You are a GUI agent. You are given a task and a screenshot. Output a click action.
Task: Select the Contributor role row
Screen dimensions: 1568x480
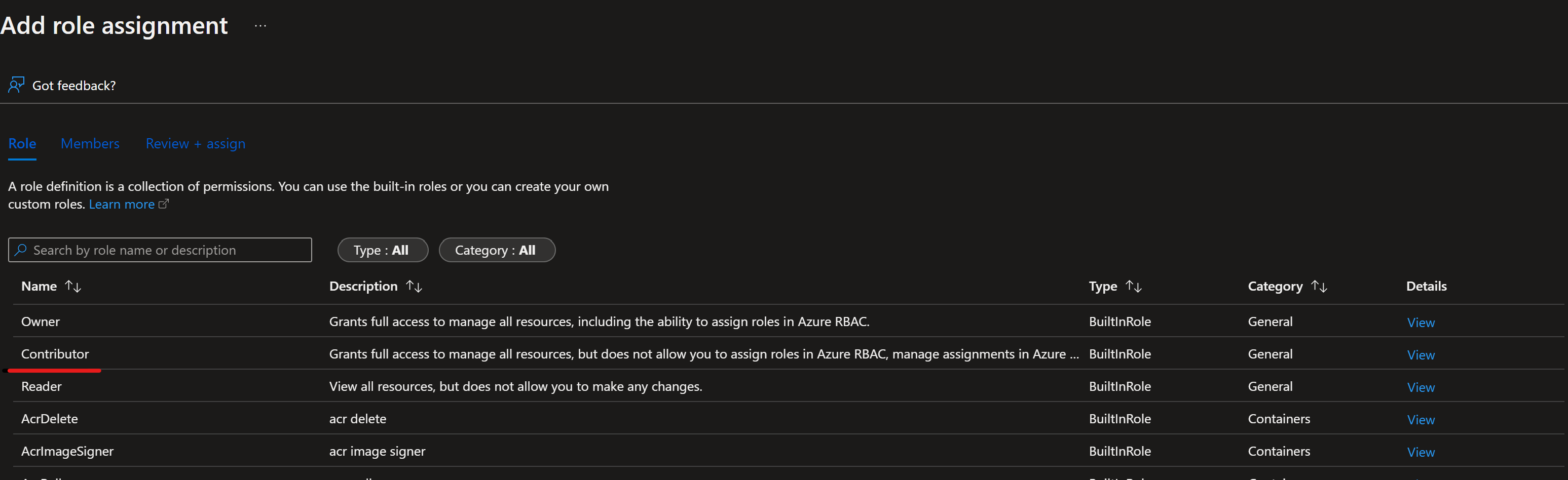click(x=55, y=354)
